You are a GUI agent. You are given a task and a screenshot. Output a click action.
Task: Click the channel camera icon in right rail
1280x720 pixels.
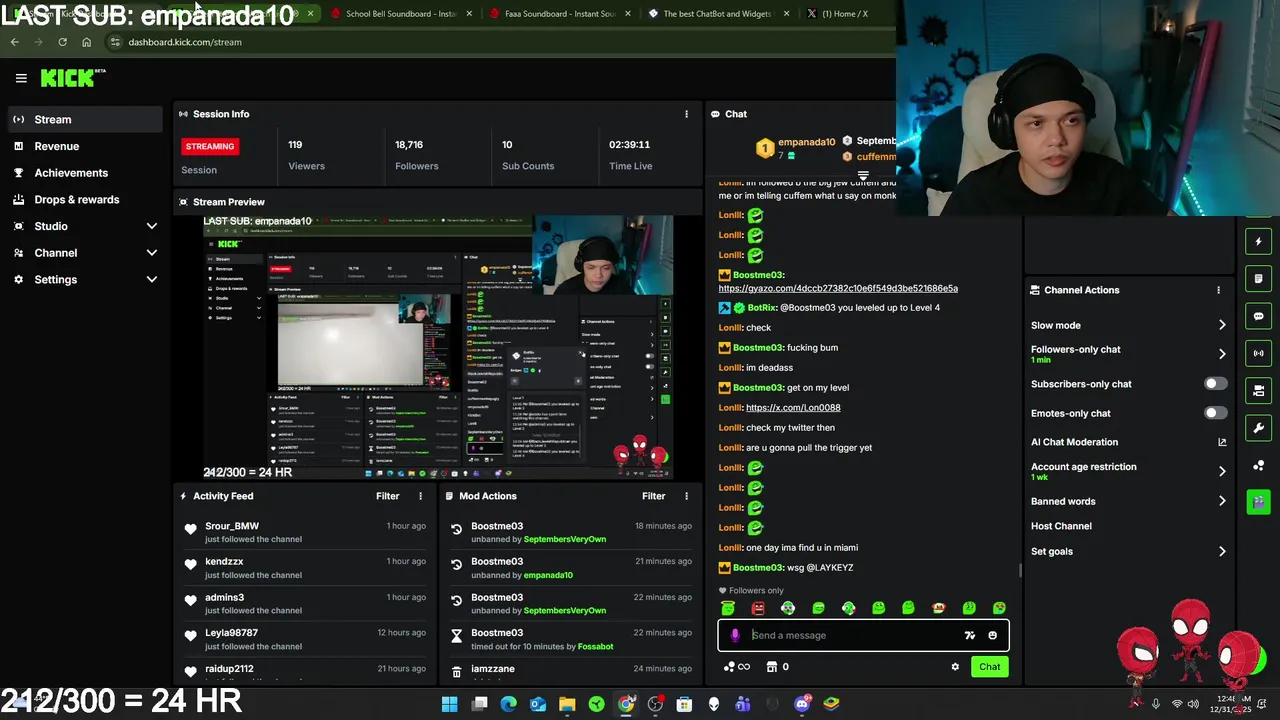click(x=1258, y=390)
